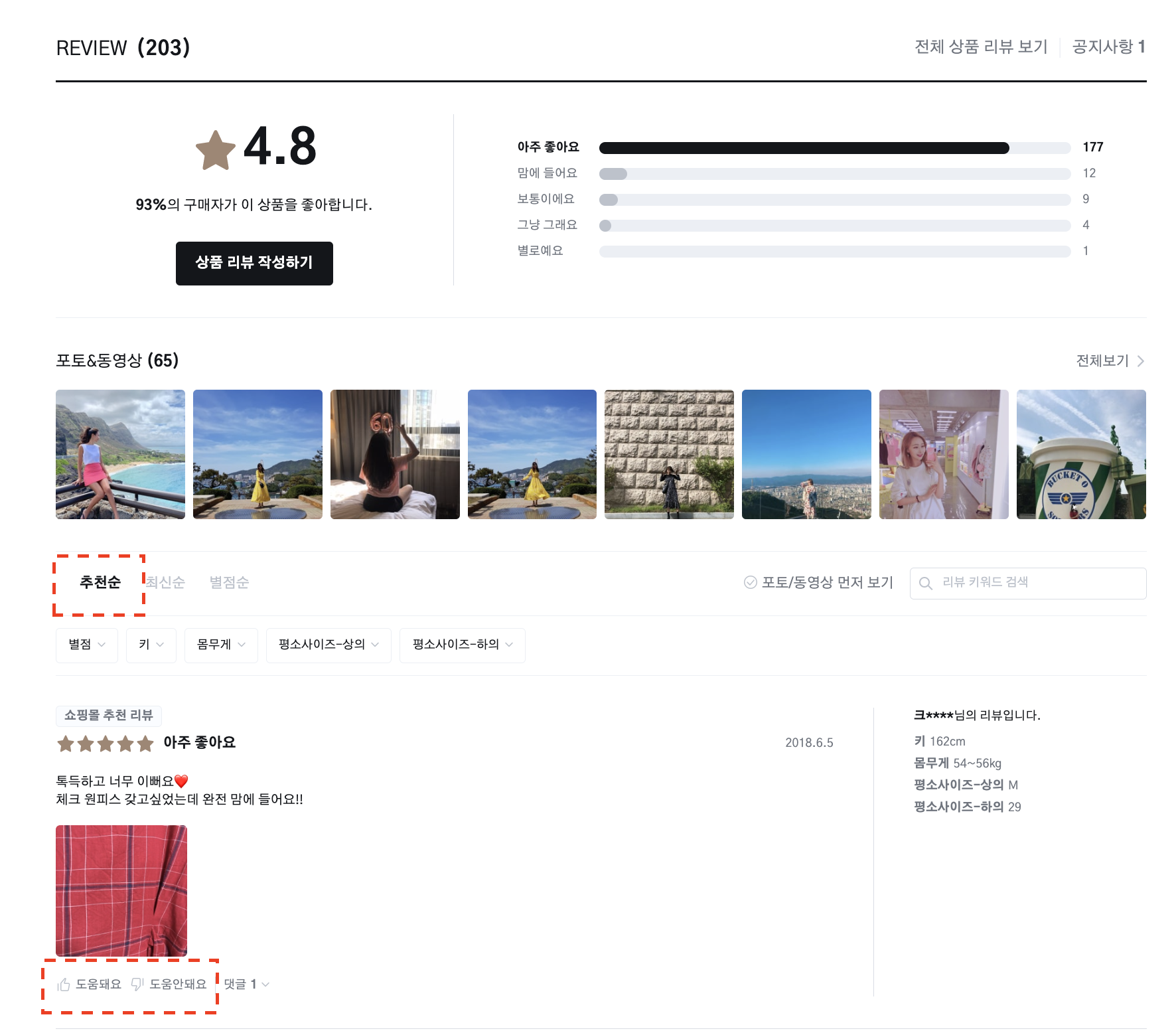Click the chevron arrow next to 전체보기
The height and width of the screenshot is (1033, 1176).
1141,361
